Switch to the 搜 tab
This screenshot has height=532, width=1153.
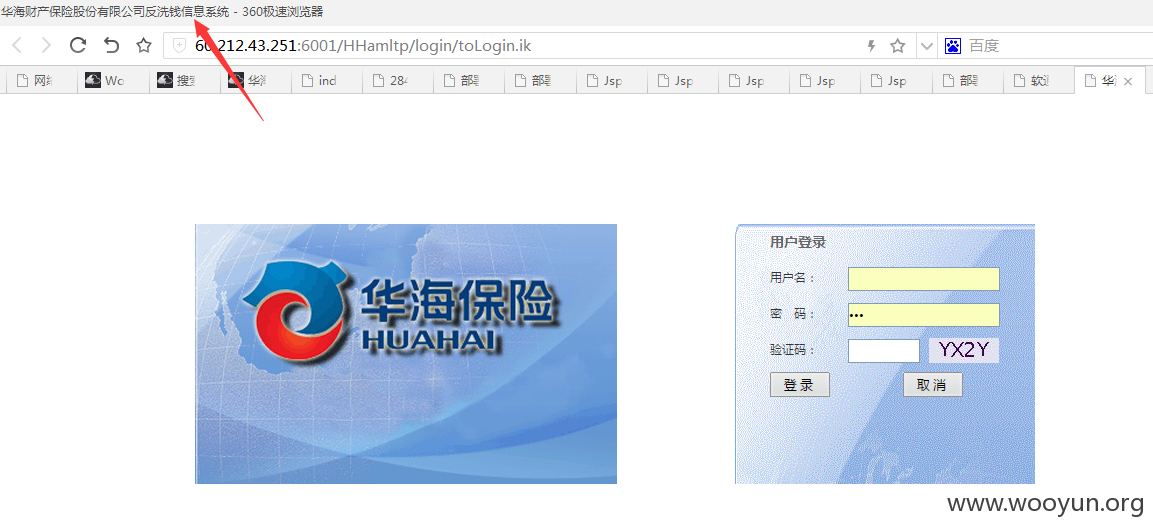[185, 81]
